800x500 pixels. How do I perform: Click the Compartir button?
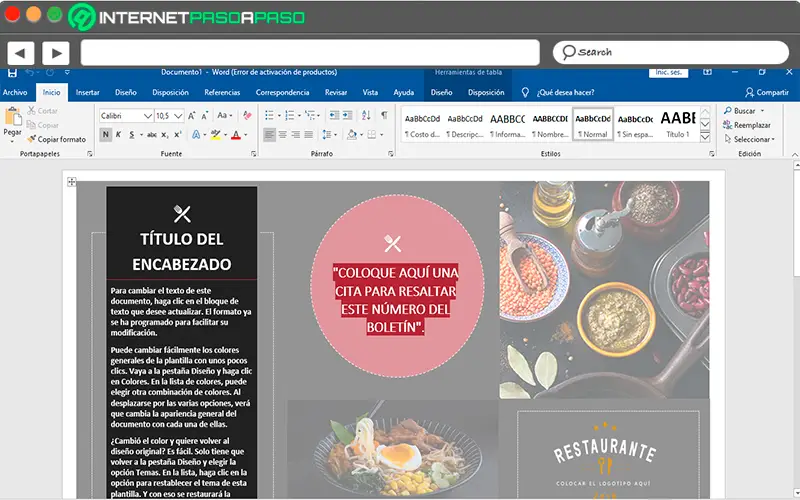[767, 92]
